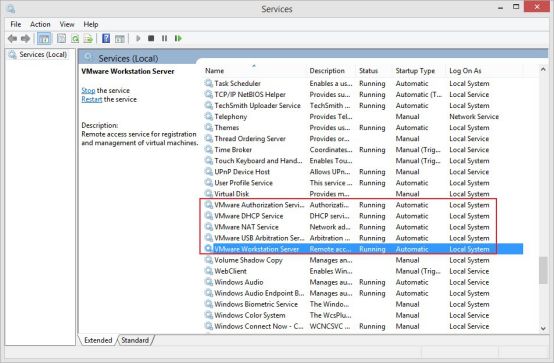The height and width of the screenshot is (364, 554).
Task: Click the VMware DHCP Service gear icon
Action: point(209,216)
